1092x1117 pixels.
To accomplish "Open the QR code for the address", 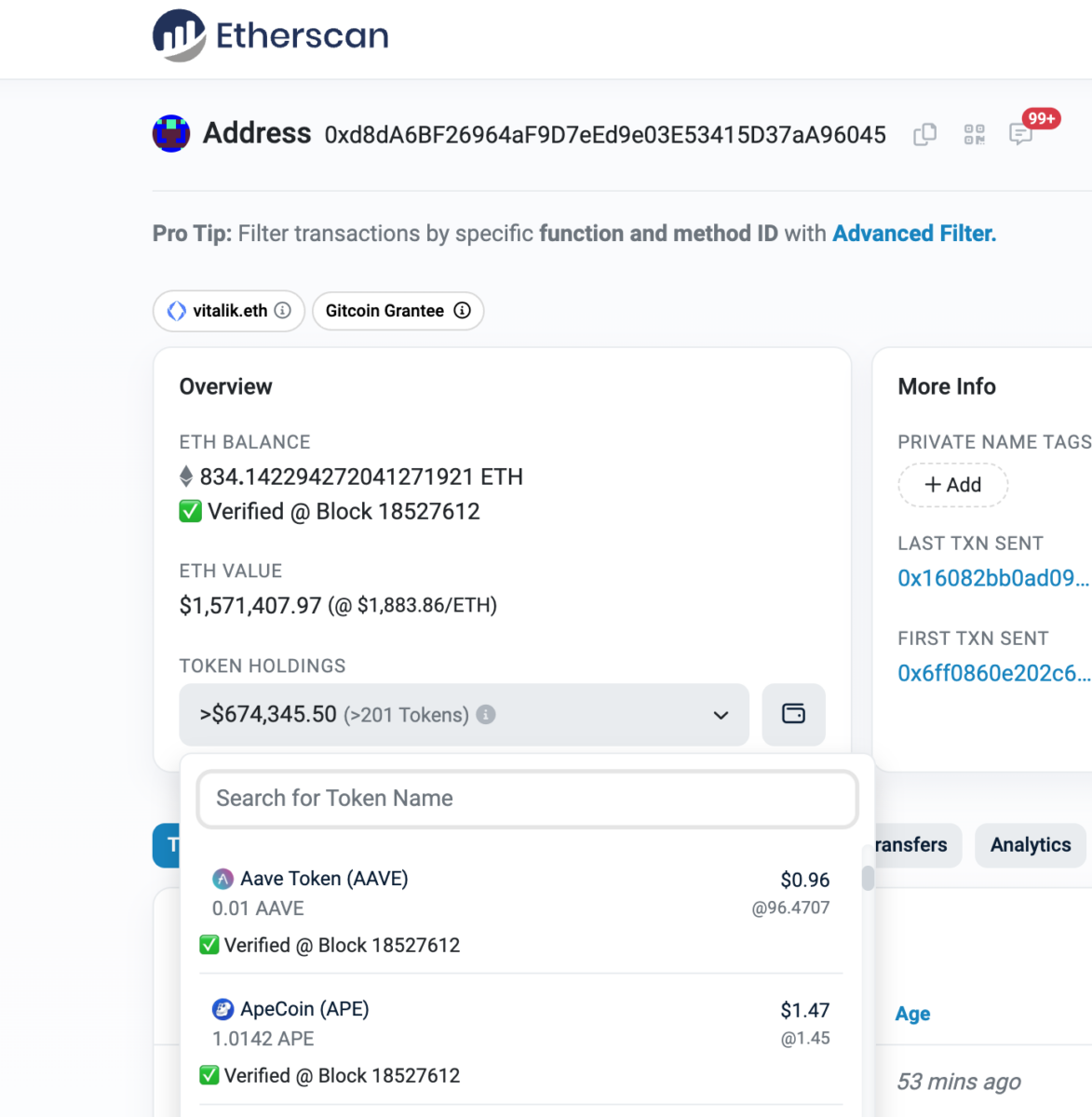I will tap(974, 135).
